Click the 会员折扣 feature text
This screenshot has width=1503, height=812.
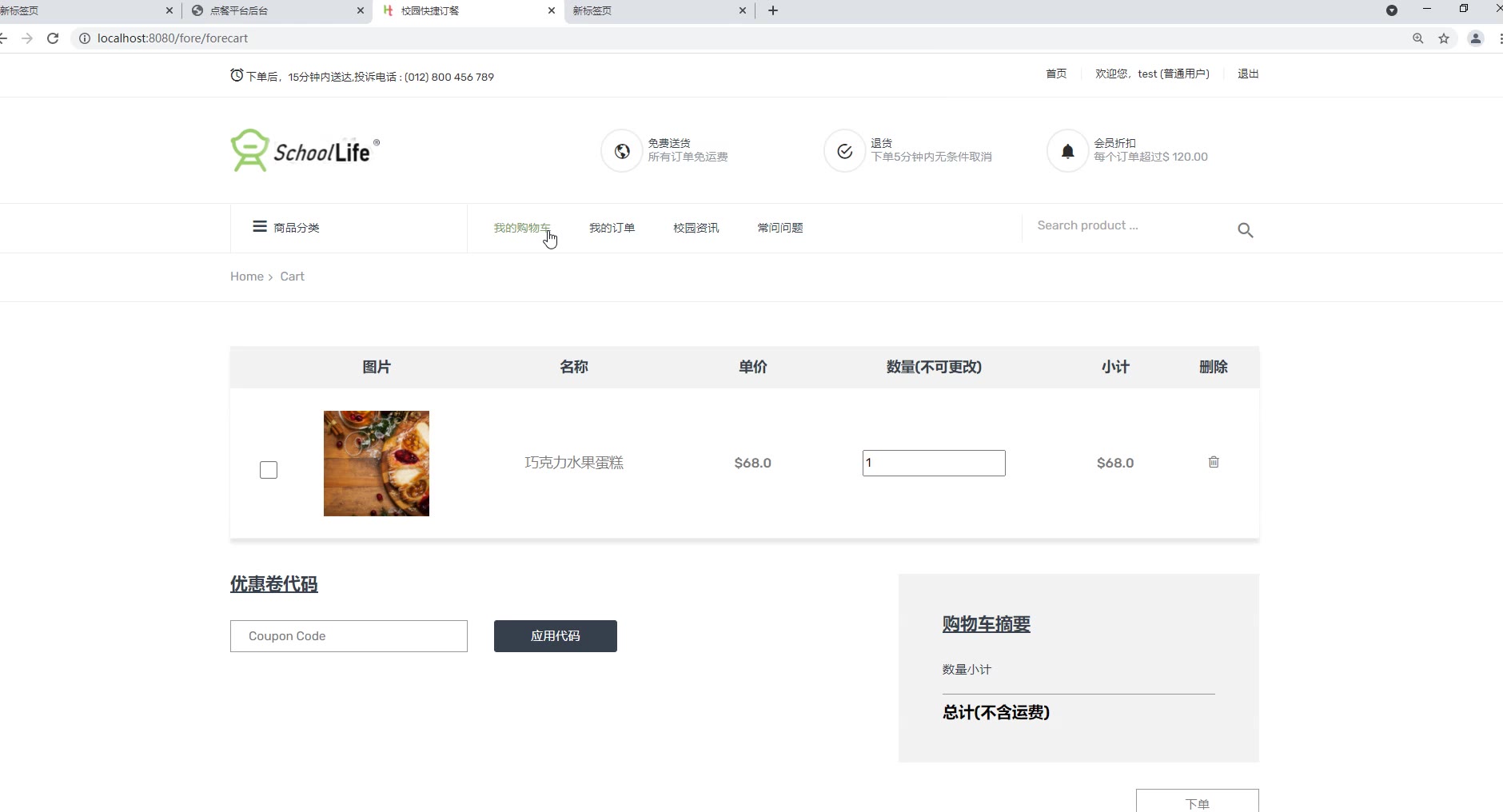pyautogui.click(x=1114, y=143)
